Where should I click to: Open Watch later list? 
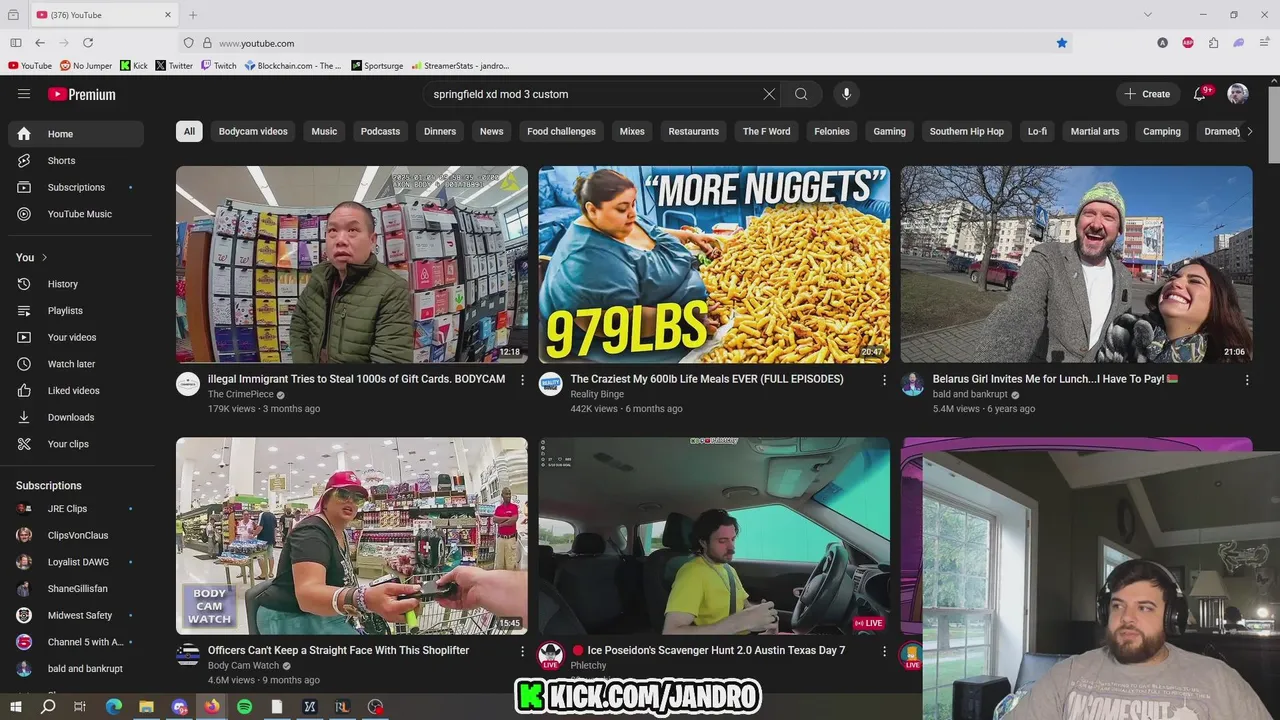[76, 364]
